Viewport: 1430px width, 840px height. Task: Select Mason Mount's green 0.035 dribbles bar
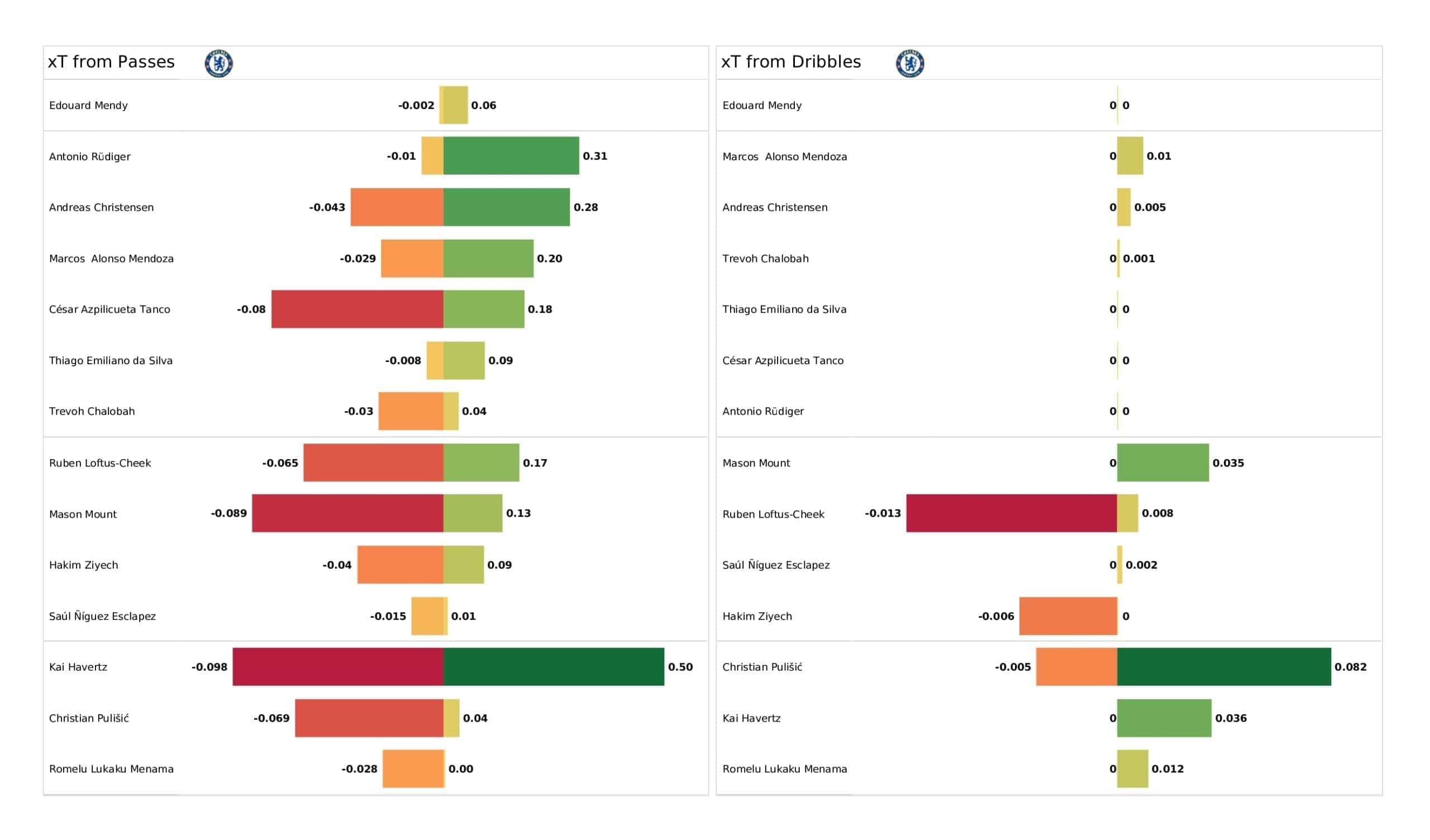point(1163,462)
